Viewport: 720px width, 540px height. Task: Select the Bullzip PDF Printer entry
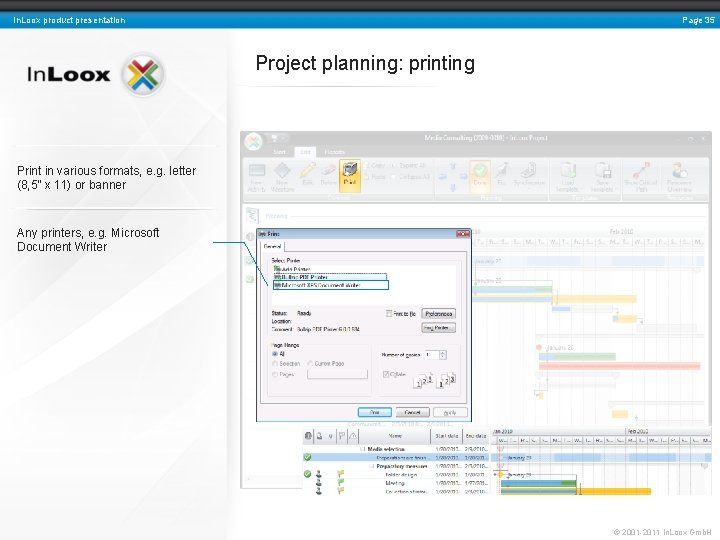(x=331, y=277)
